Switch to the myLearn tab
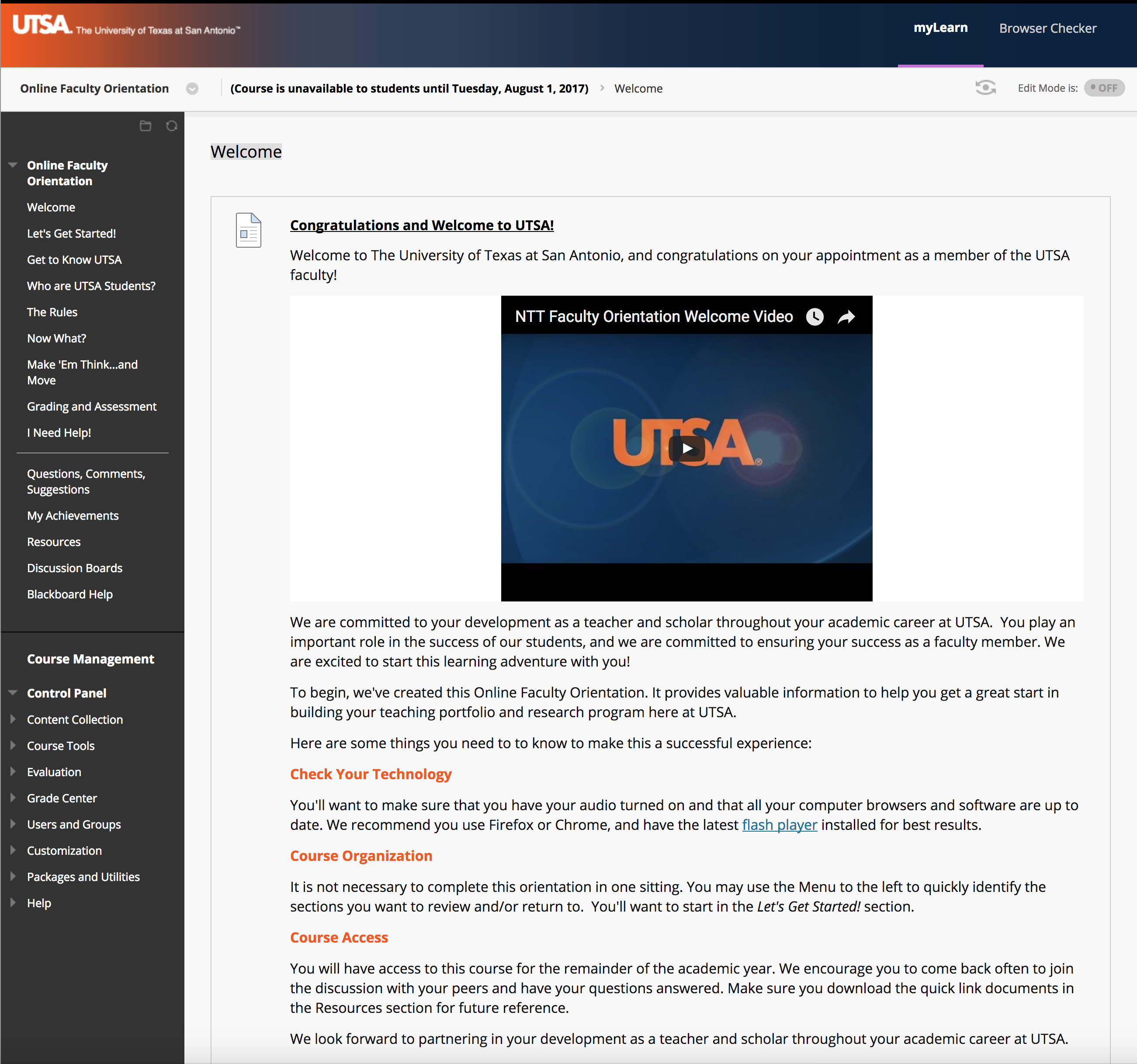Viewport: 1137px width, 1064px height. coord(940,28)
